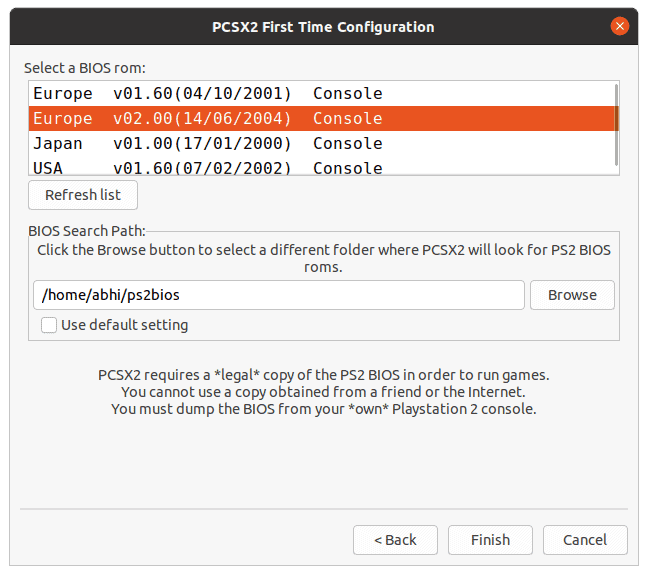Go to previous step with Back button

pos(395,540)
